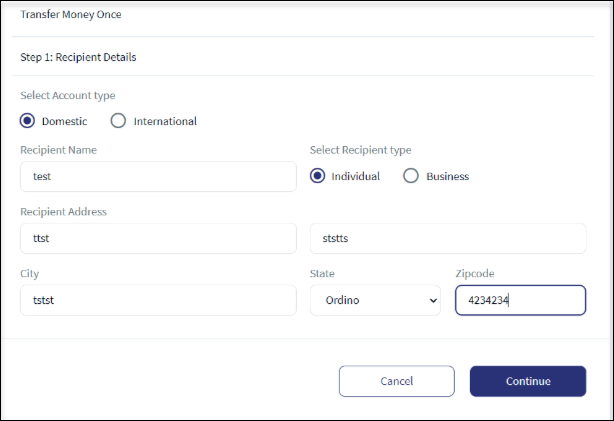Click the first Recipient Address field
Image resolution: width=614 pixels, height=421 pixels.
tap(158, 238)
